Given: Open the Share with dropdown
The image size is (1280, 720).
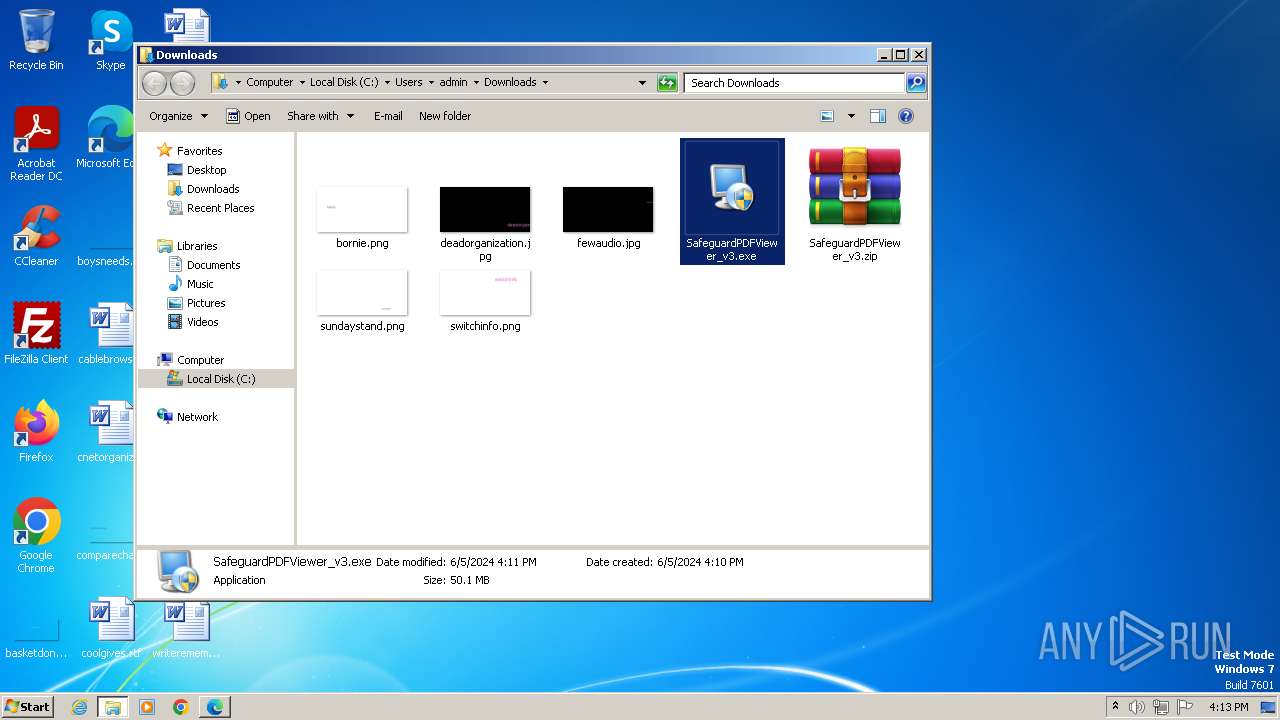Looking at the screenshot, I should (x=320, y=116).
